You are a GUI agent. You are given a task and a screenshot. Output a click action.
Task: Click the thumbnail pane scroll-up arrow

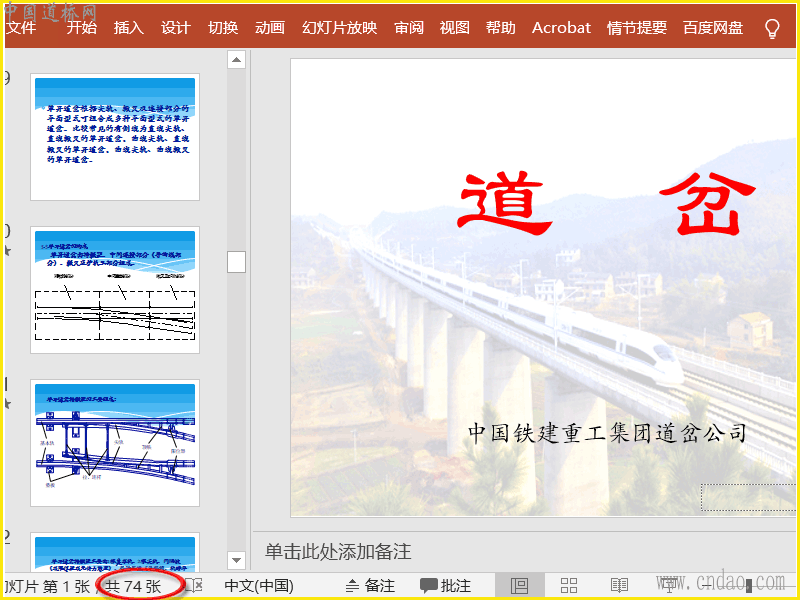pos(236,60)
